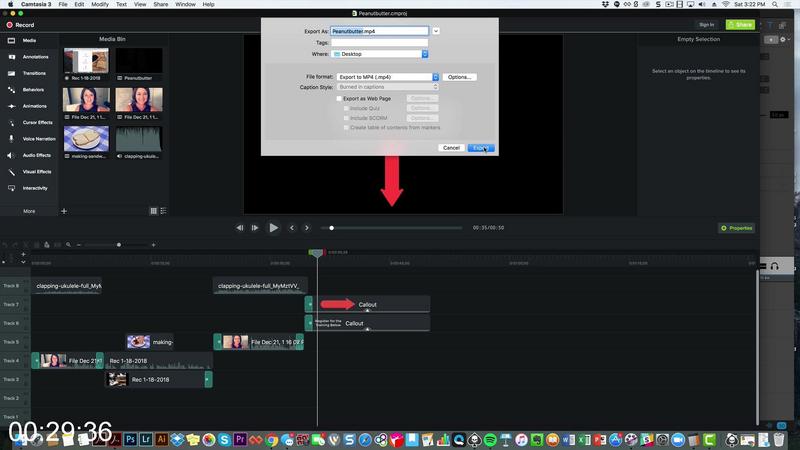
Task: Collapse tracks with the down chevron
Action: (23, 262)
